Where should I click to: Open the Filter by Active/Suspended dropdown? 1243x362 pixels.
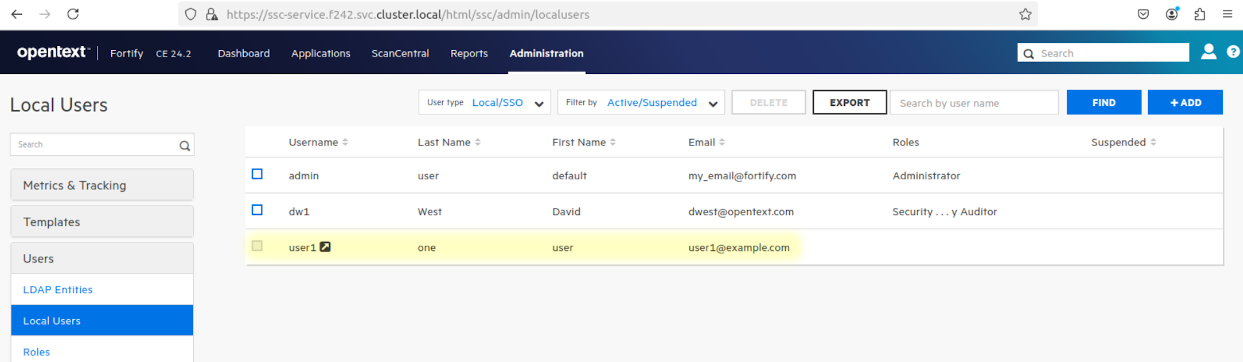tap(641, 102)
